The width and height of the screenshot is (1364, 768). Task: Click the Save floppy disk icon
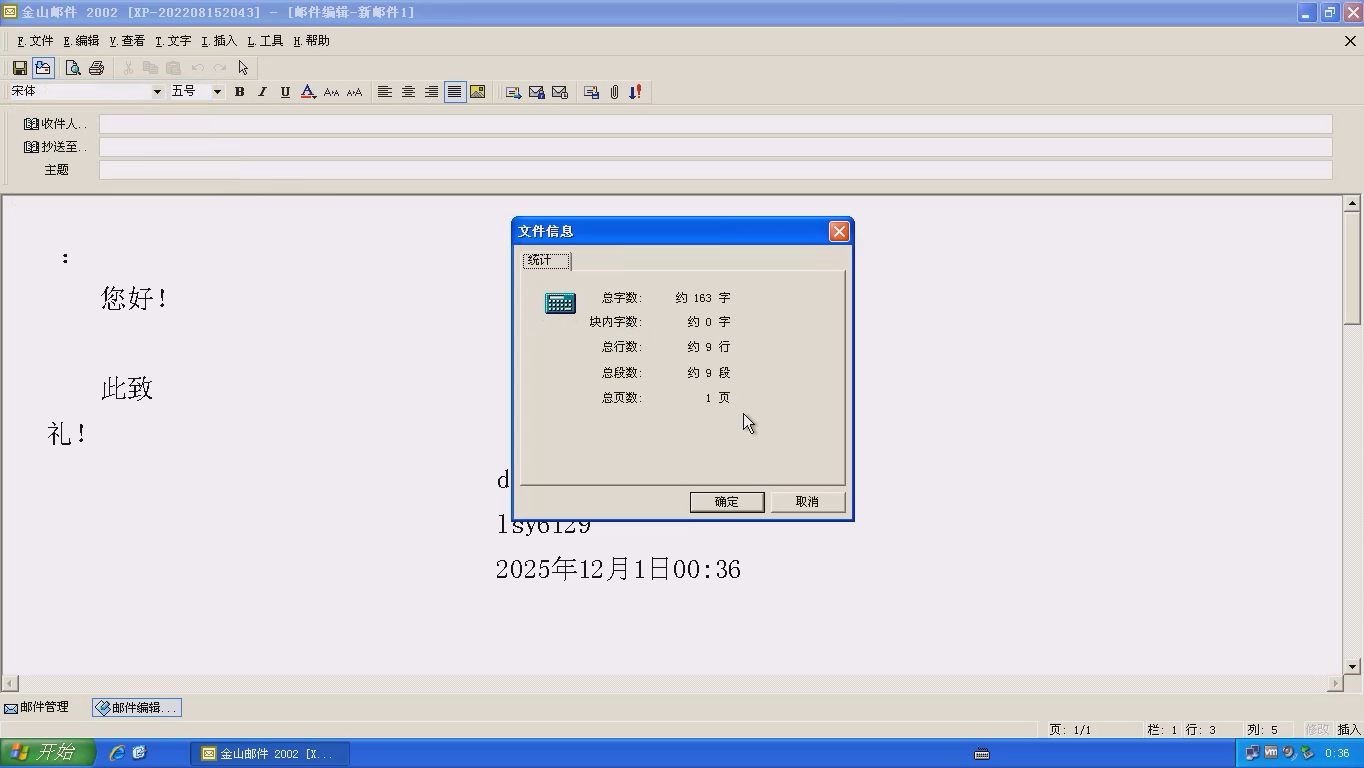click(x=19, y=68)
